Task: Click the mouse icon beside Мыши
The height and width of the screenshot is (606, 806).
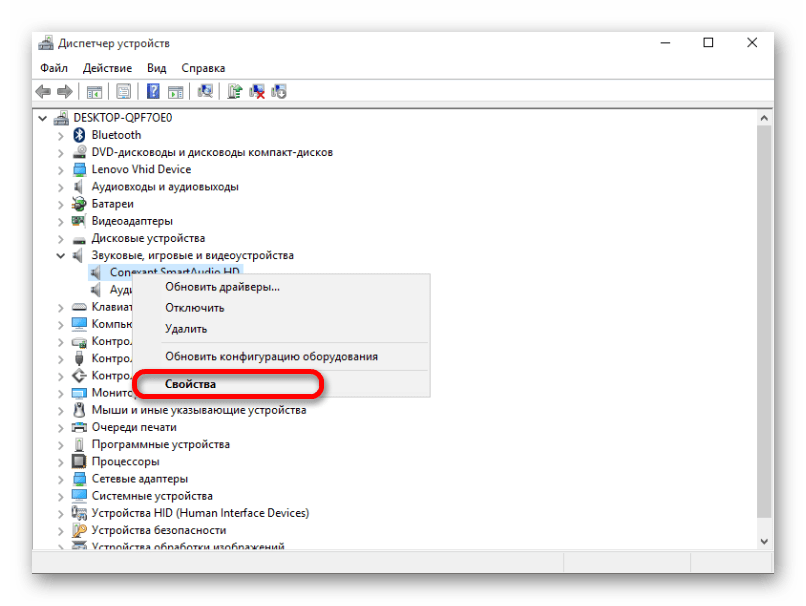Action: [79, 410]
